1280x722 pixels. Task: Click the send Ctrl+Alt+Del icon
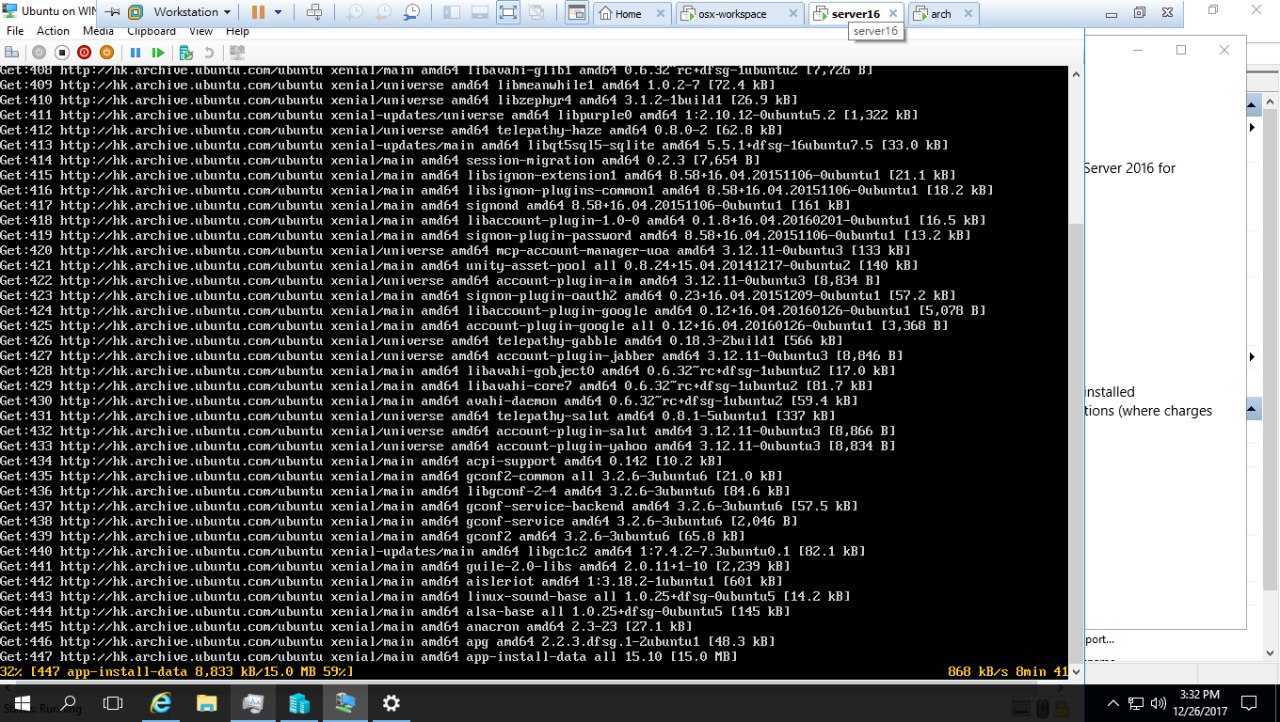click(314, 13)
